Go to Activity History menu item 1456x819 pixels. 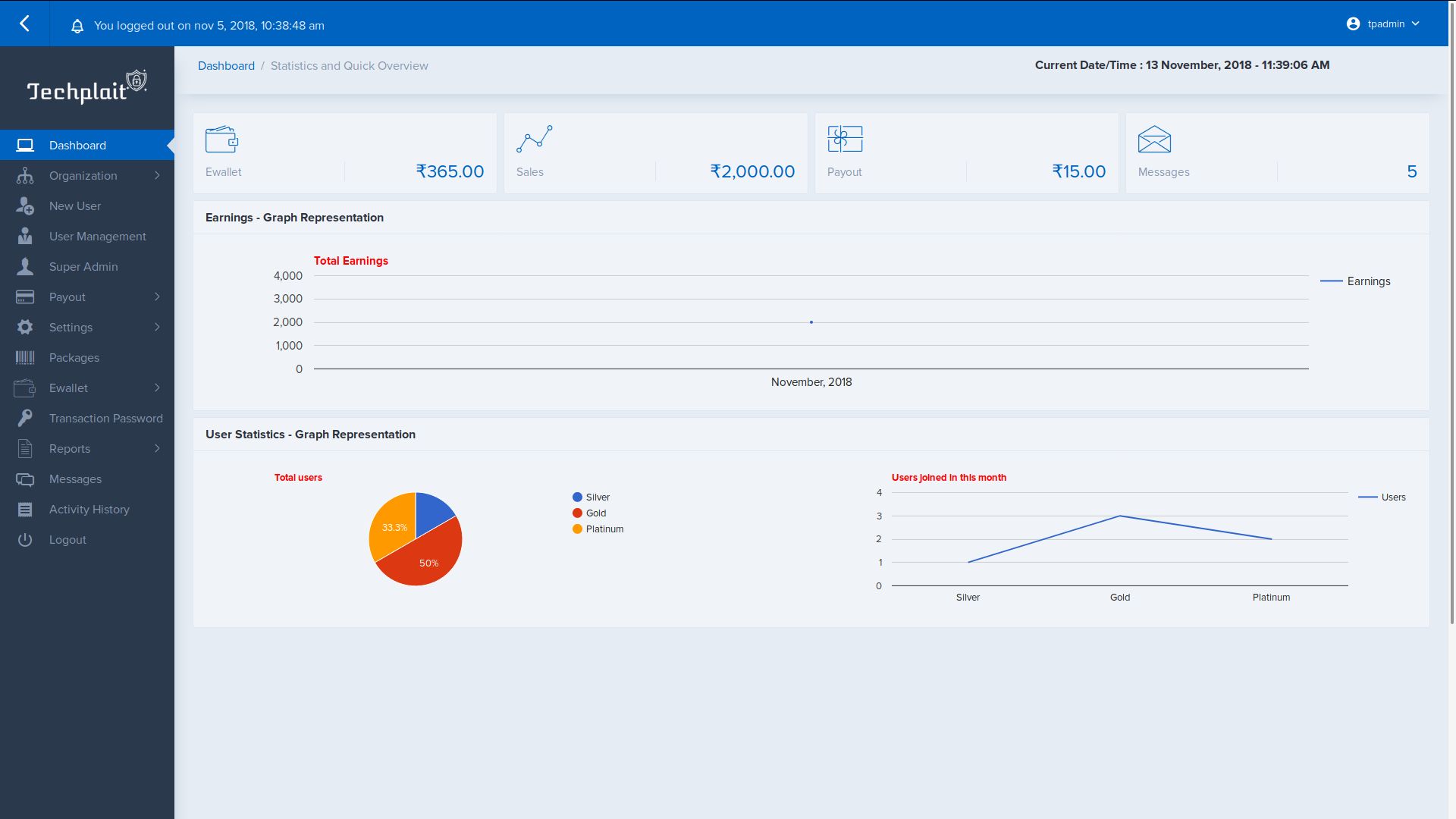[89, 509]
